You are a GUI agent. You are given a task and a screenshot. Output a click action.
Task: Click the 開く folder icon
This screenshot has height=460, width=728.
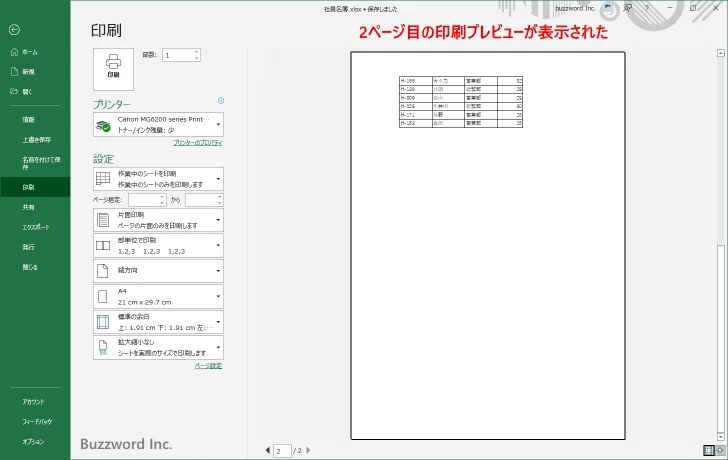click(x=14, y=91)
